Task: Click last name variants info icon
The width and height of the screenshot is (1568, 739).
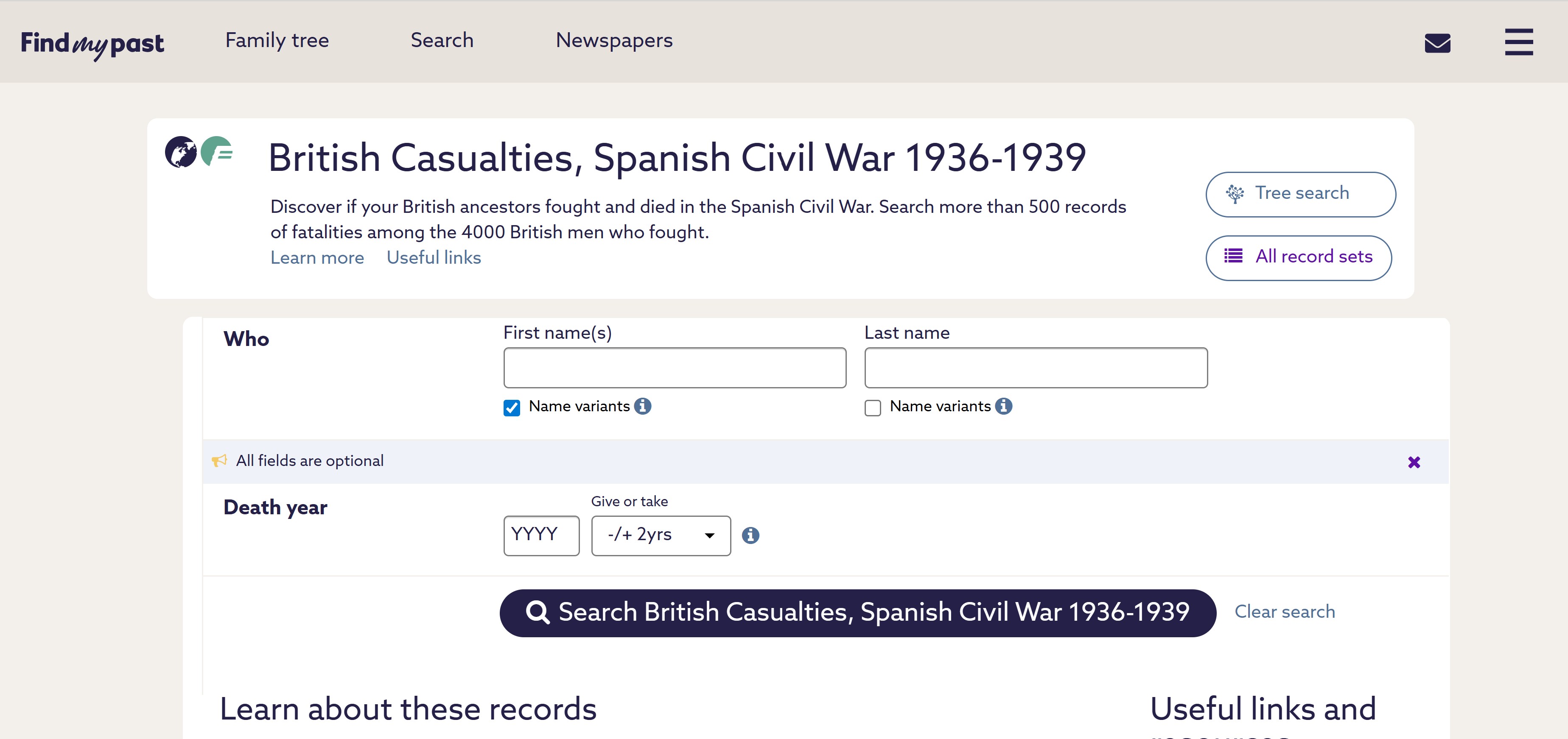Action: [1003, 406]
